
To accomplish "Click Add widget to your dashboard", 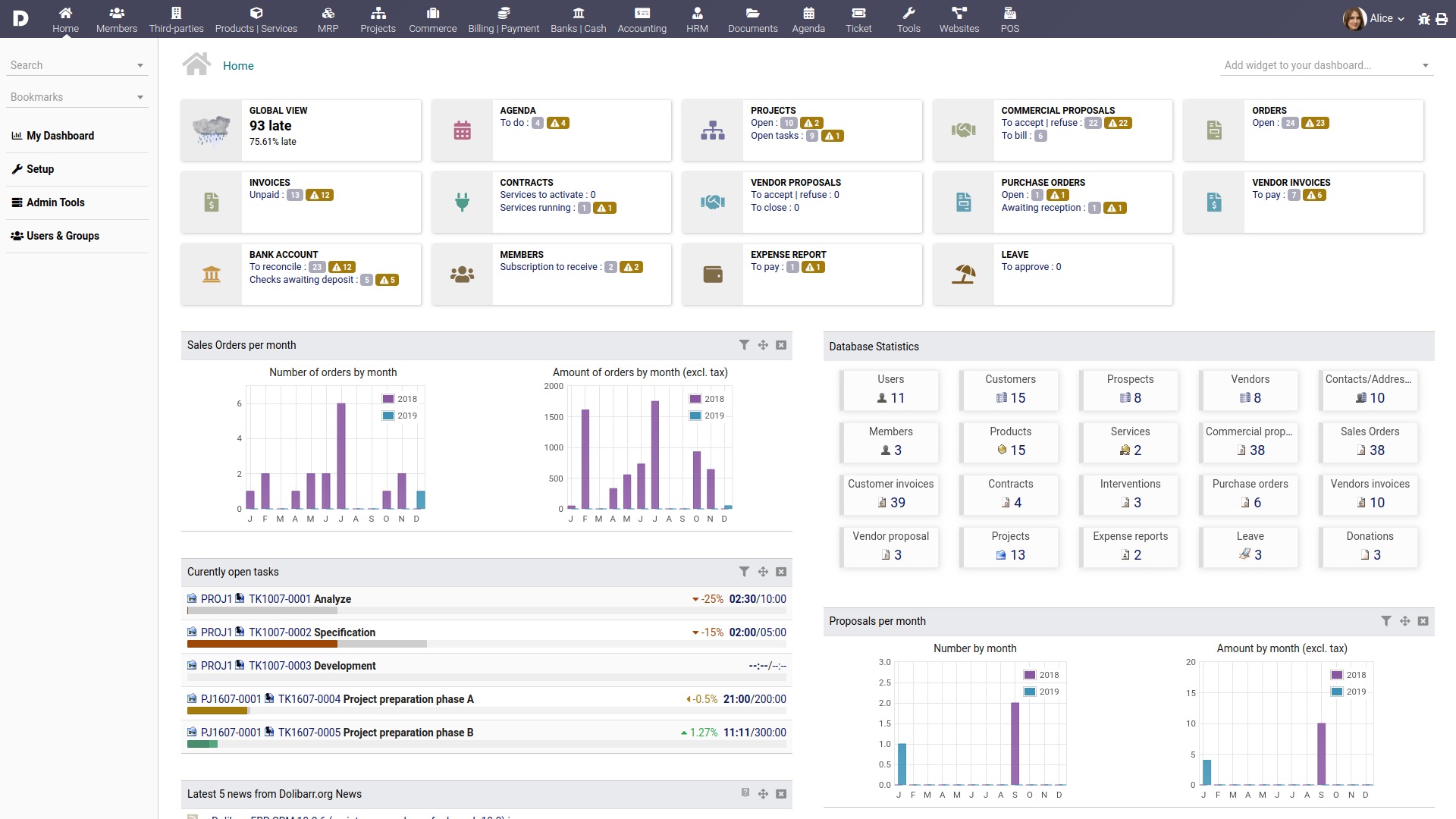I will 1320,65.
